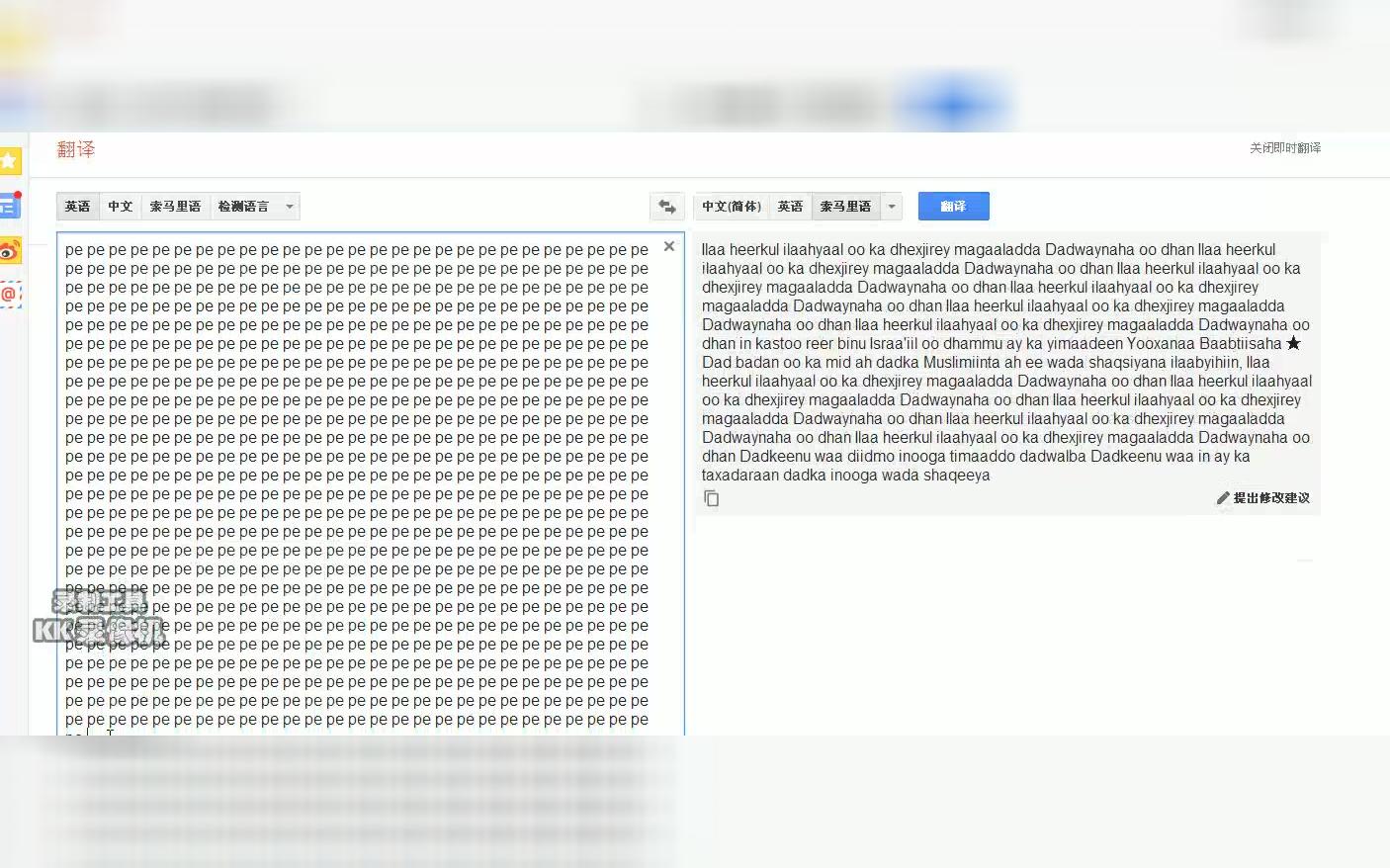Open the Weibo sidebar icon
1390x868 pixels.
[9, 251]
